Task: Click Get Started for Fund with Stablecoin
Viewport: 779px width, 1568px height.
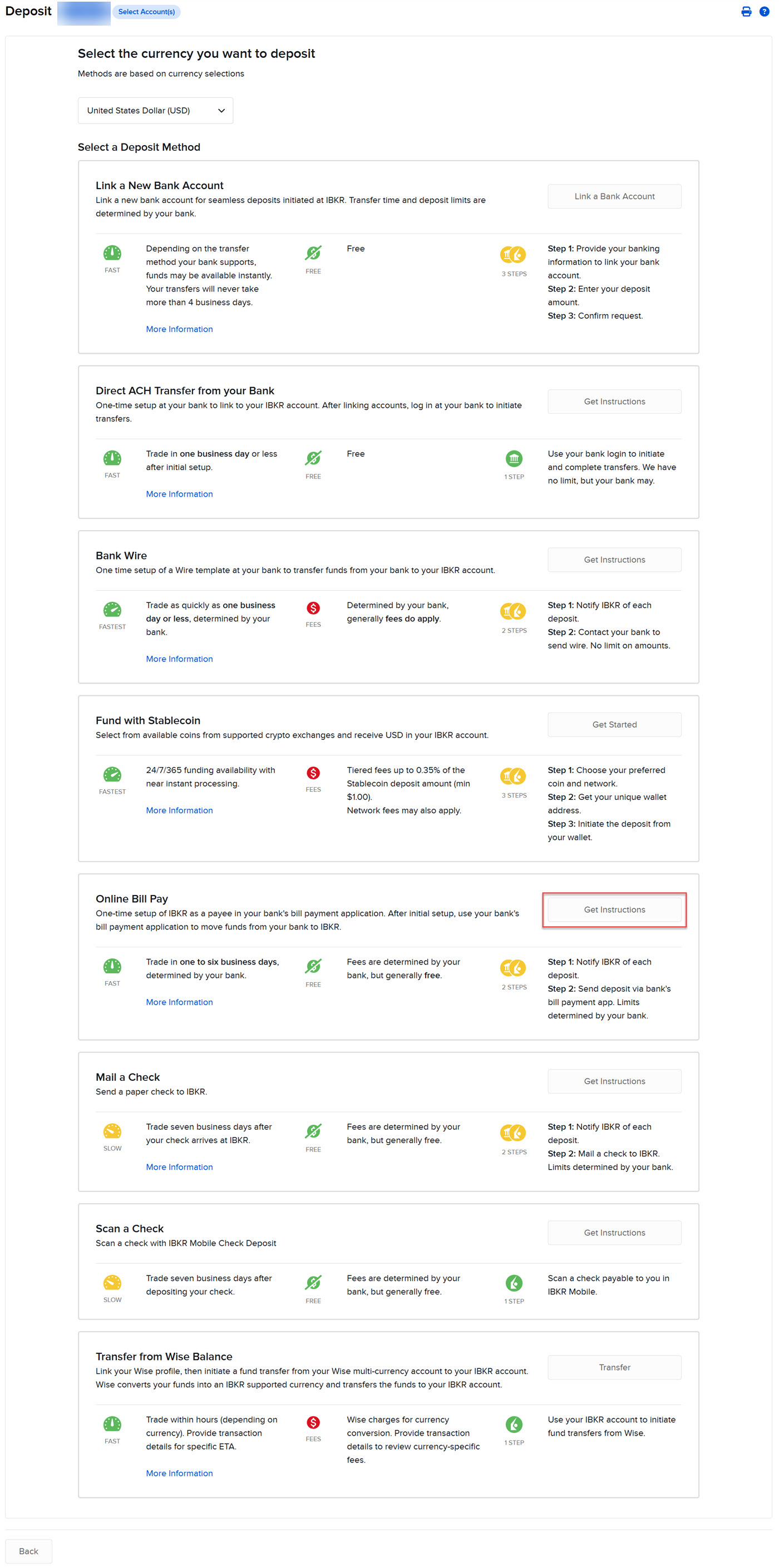Action: point(614,725)
